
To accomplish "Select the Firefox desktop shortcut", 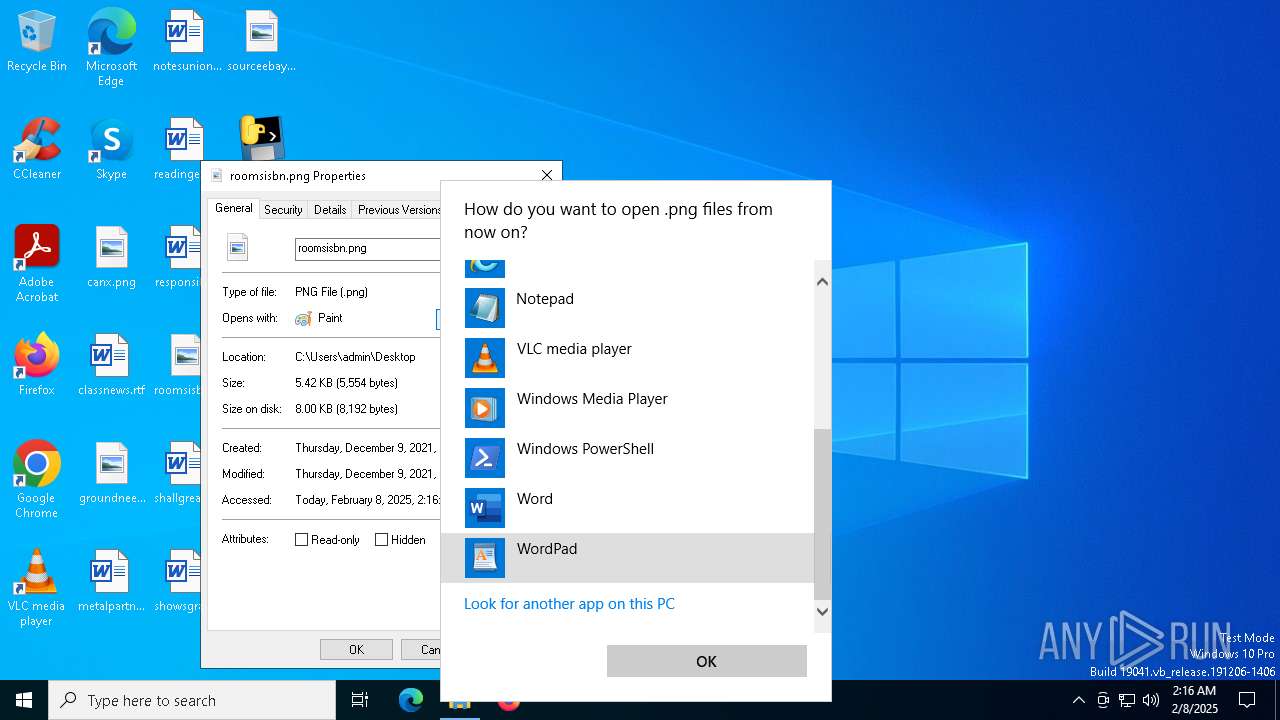I will 37,365.
